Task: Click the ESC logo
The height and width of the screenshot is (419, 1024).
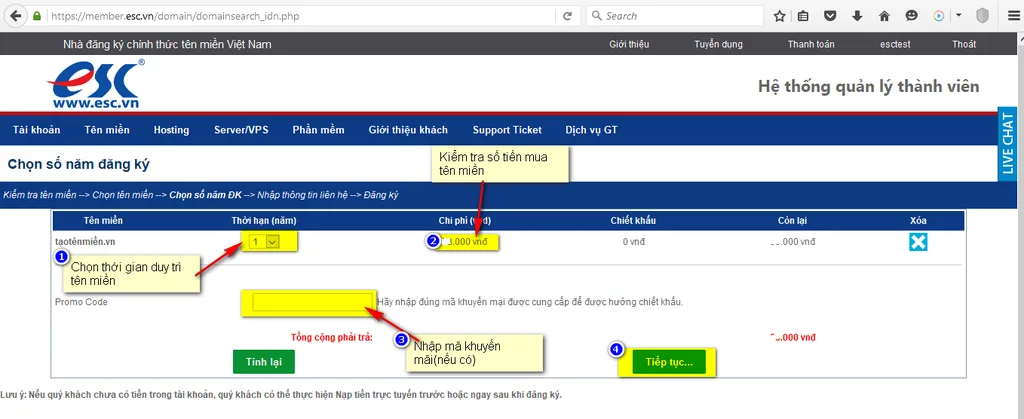Action: 96,85
